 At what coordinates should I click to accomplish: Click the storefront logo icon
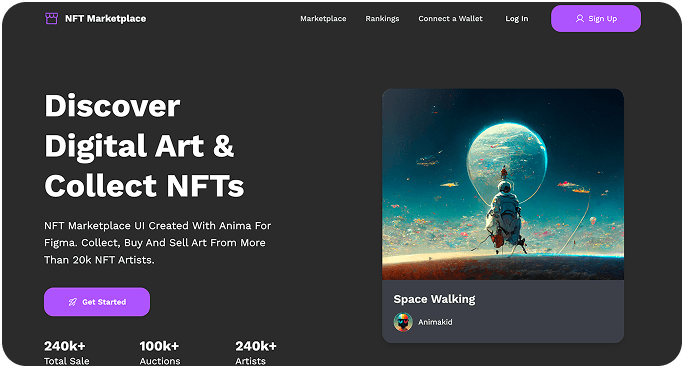point(51,18)
